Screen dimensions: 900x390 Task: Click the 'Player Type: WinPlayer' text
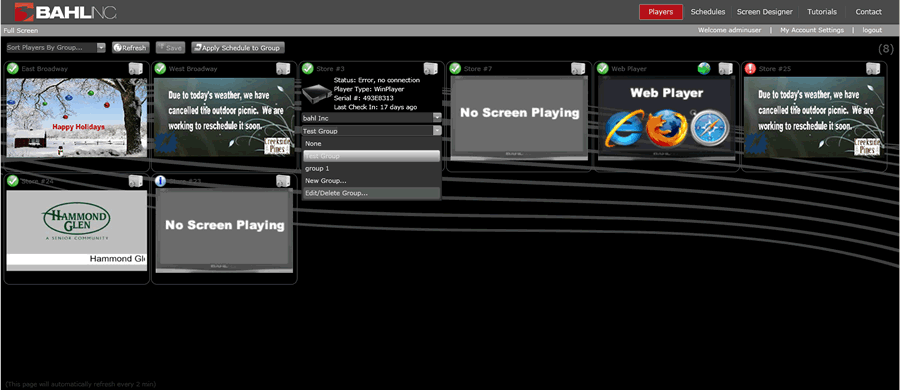tap(369, 89)
